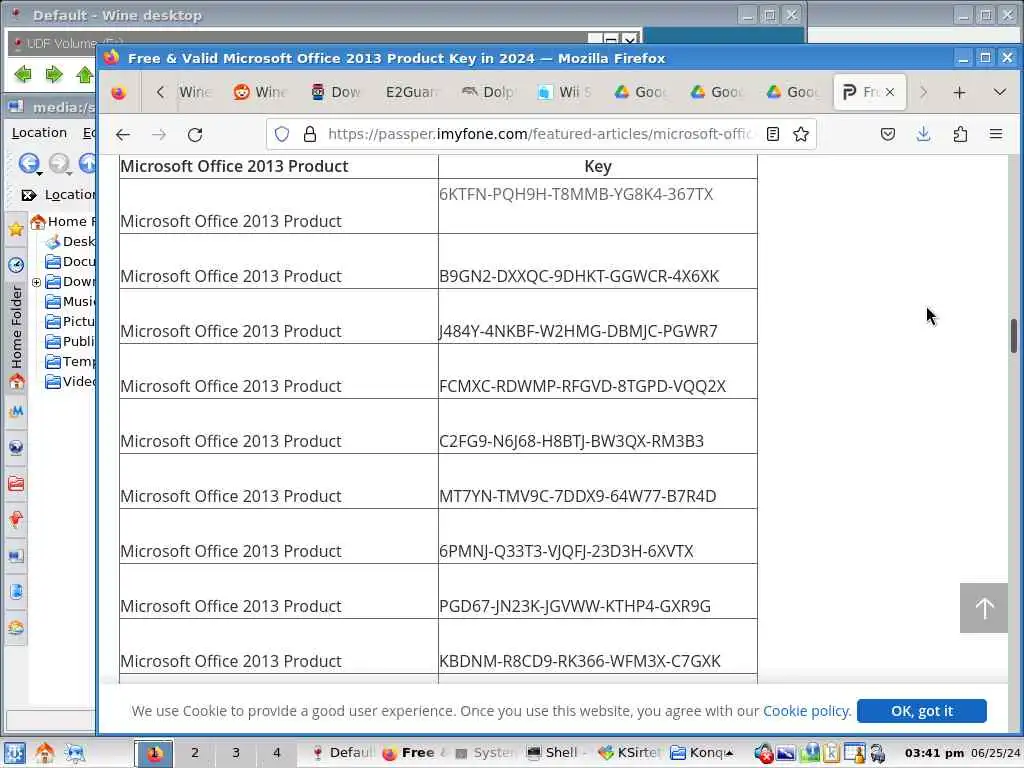
Task: Open taskbar home folder launcher
Action: coord(44,753)
